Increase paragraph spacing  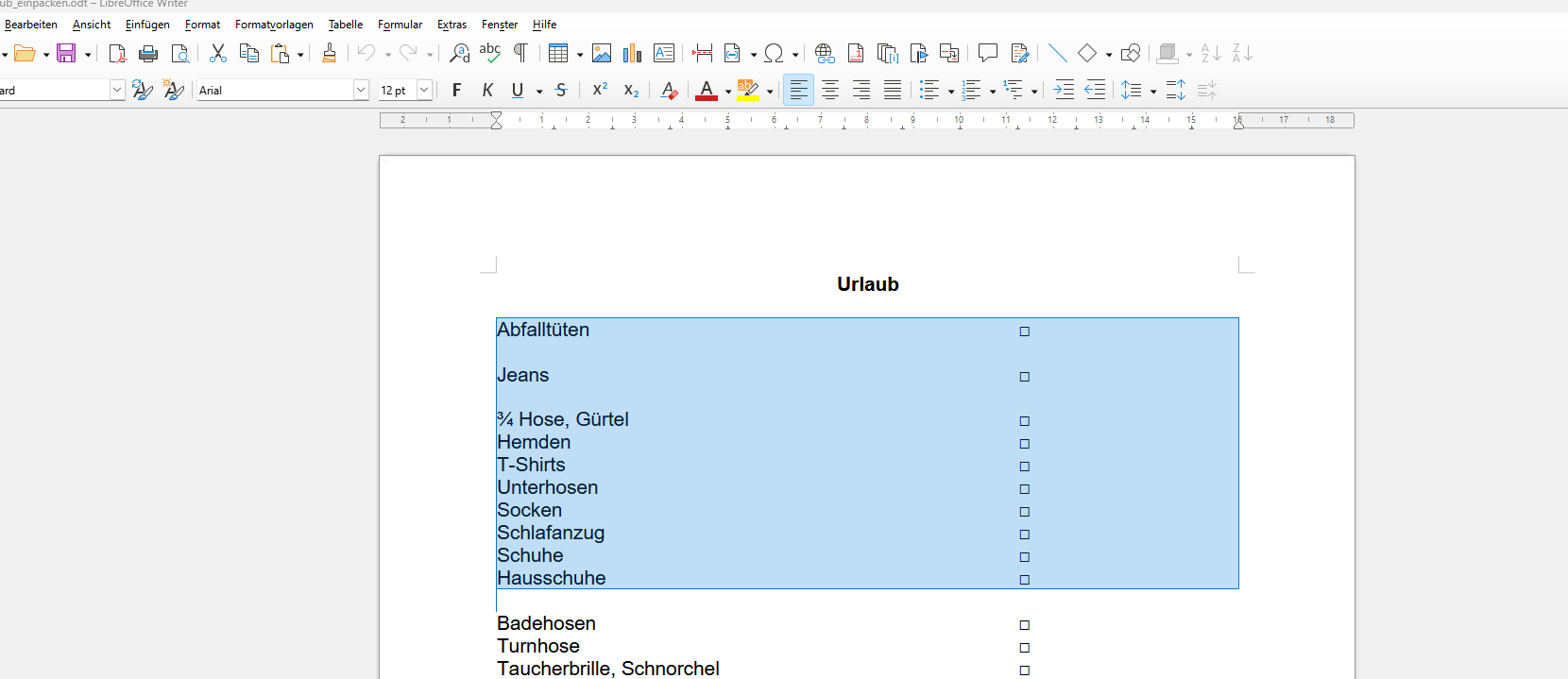pyautogui.click(x=1176, y=90)
